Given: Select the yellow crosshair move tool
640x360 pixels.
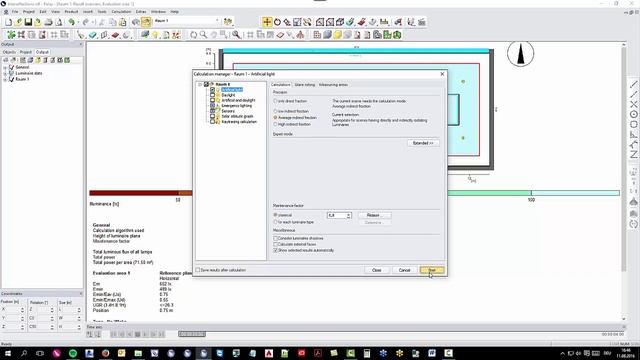Looking at the screenshot, I should click(267, 22).
